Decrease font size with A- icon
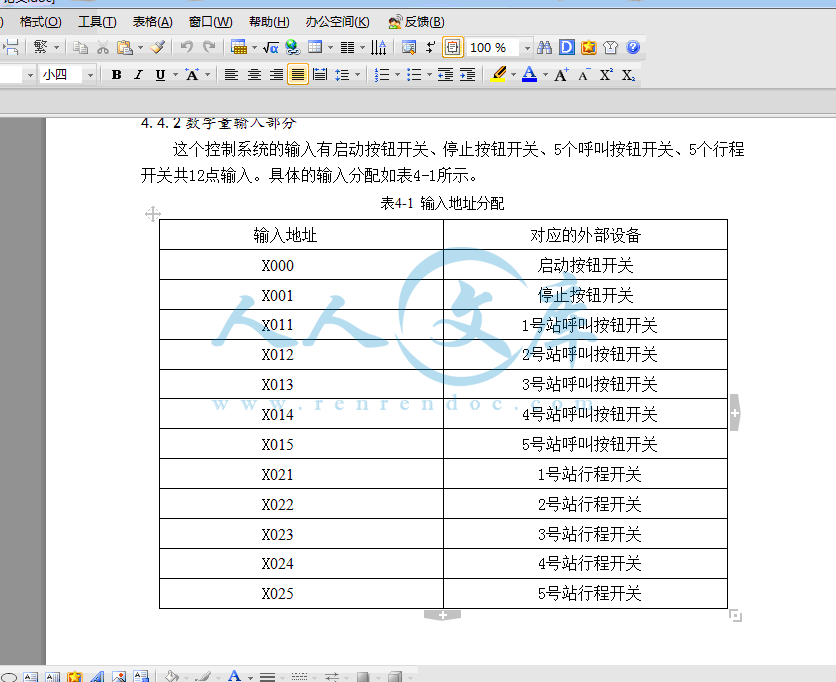Screen dimensions: 836x682 click(x=584, y=75)
